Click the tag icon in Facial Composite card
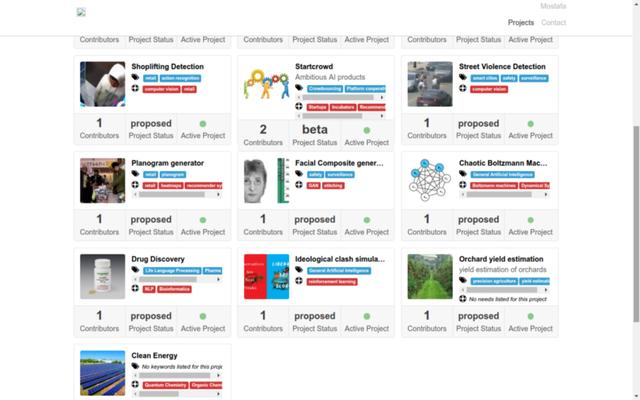 [300, 174]
